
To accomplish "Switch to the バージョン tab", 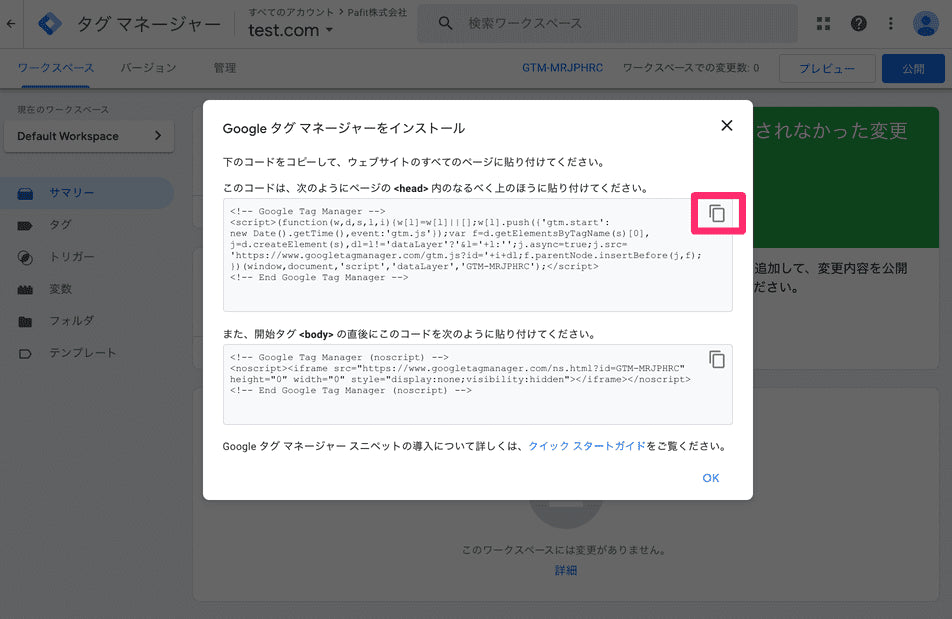I will coord(148,68).
